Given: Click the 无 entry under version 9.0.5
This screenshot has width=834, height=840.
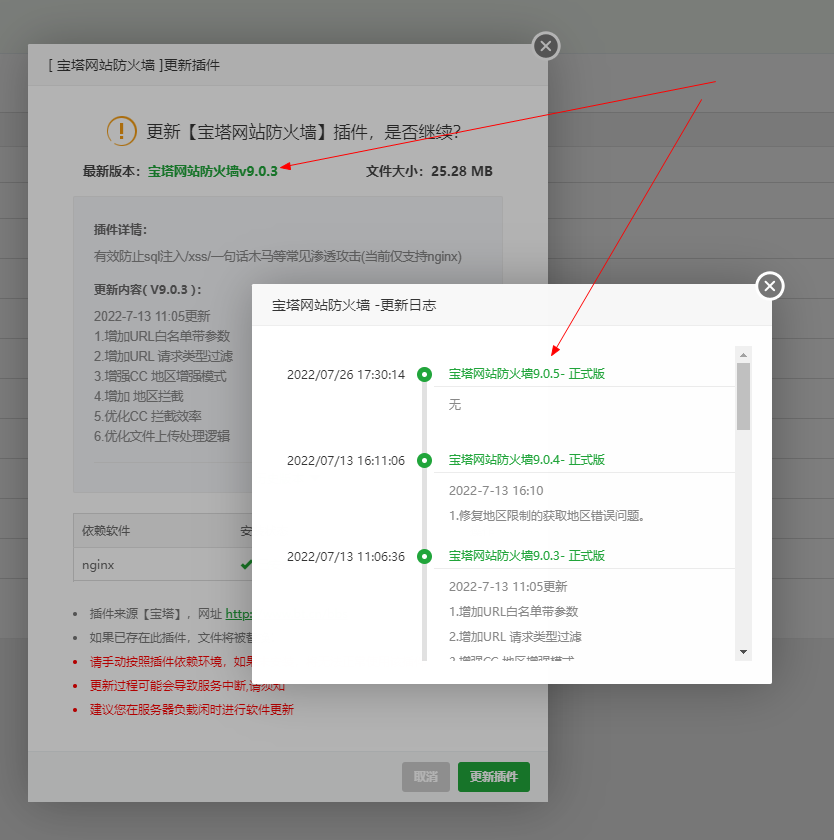Looking at the screenshot, I should (x=455, y=404).
